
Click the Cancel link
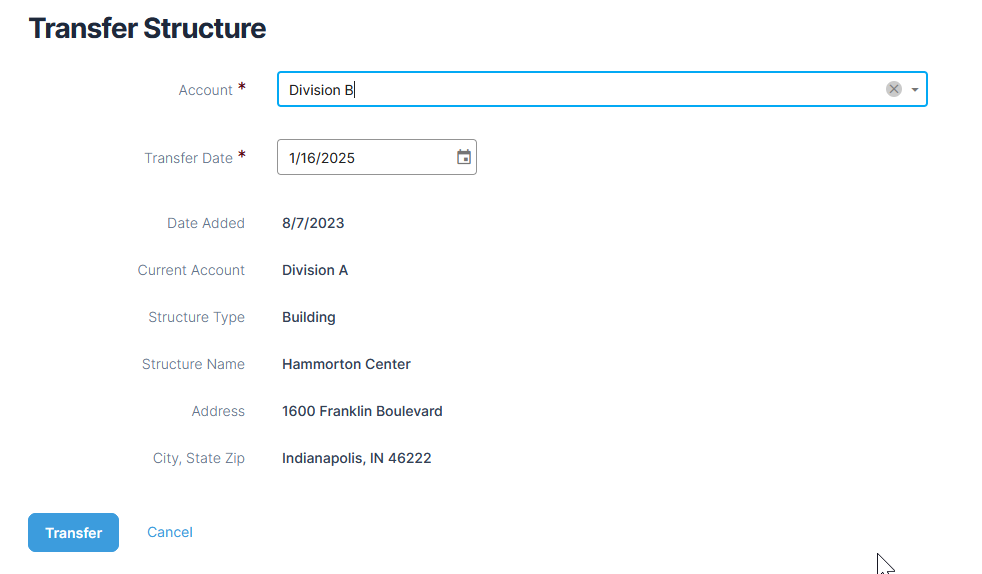[170, 532]
